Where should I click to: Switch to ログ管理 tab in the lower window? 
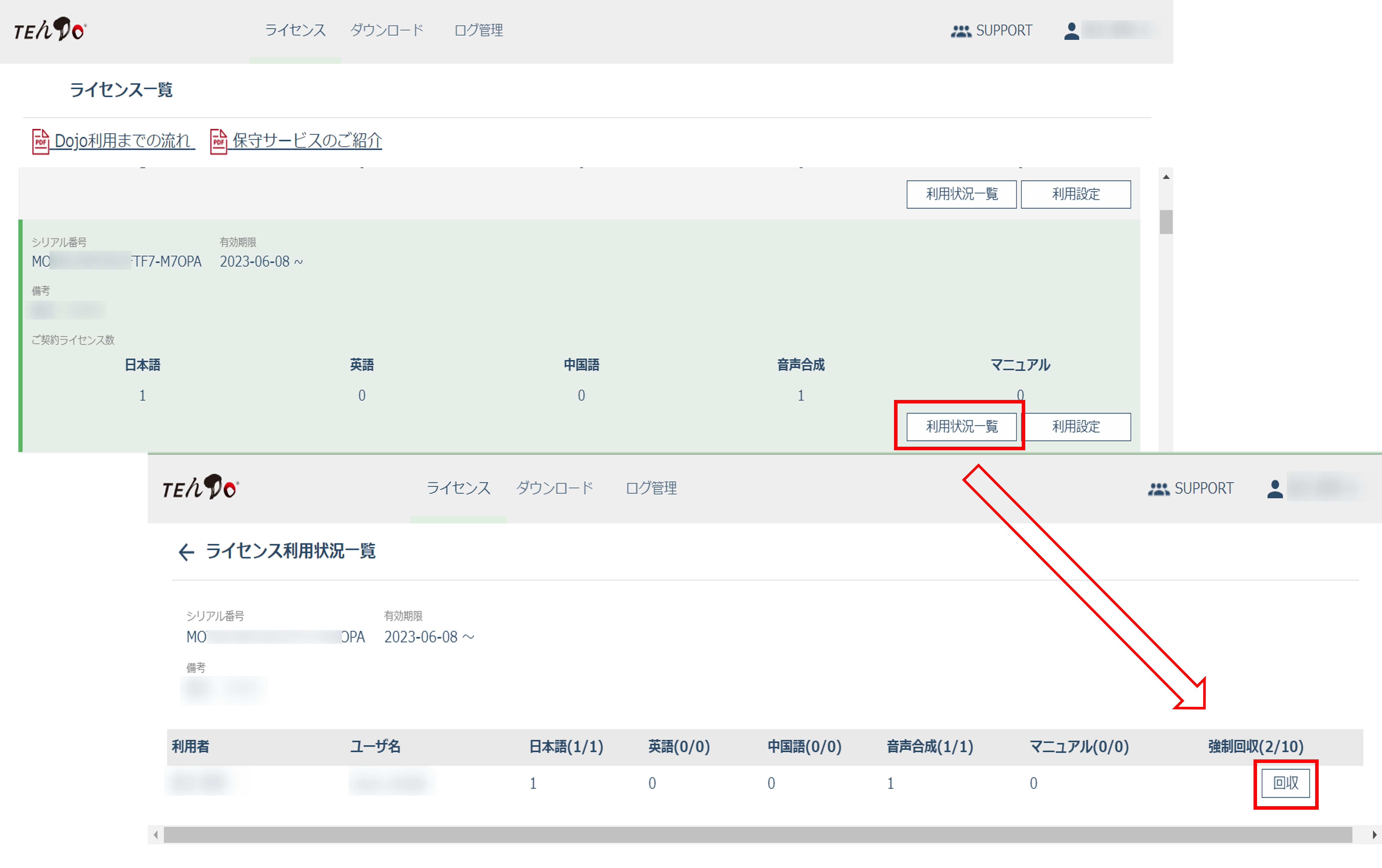tap(651, 488)
